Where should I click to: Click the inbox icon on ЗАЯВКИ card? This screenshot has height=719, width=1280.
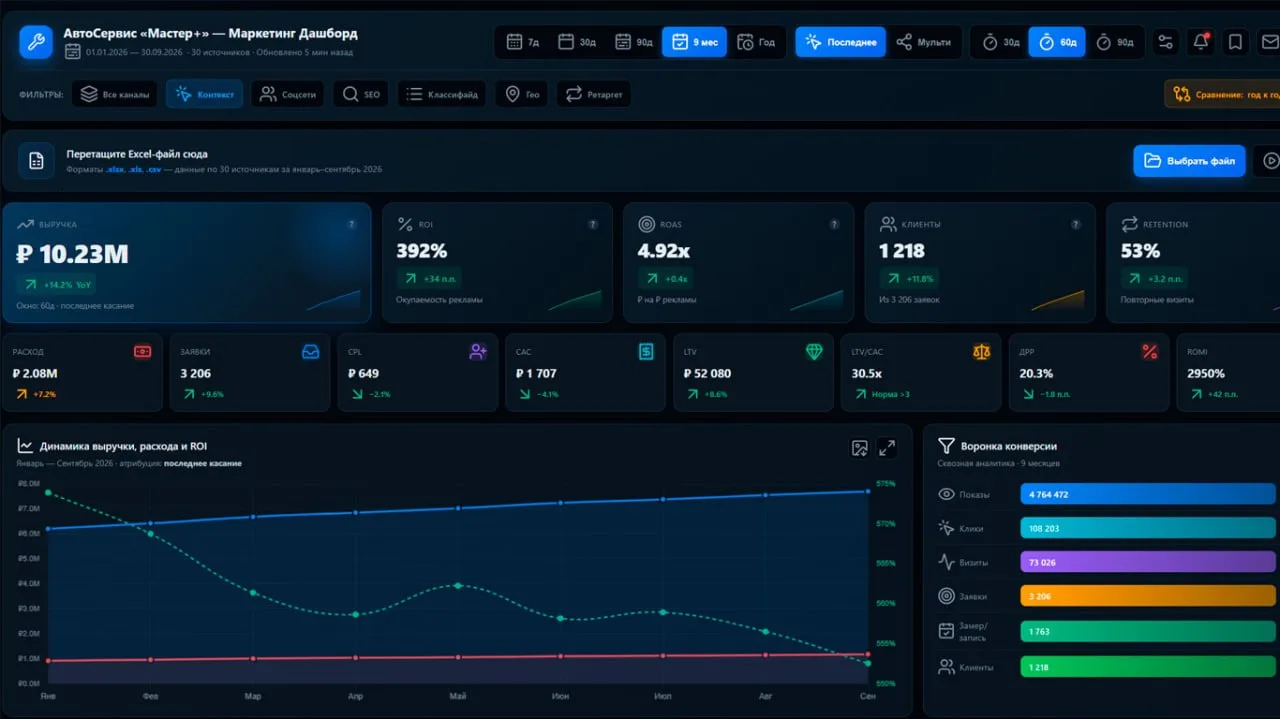point(311,352)
